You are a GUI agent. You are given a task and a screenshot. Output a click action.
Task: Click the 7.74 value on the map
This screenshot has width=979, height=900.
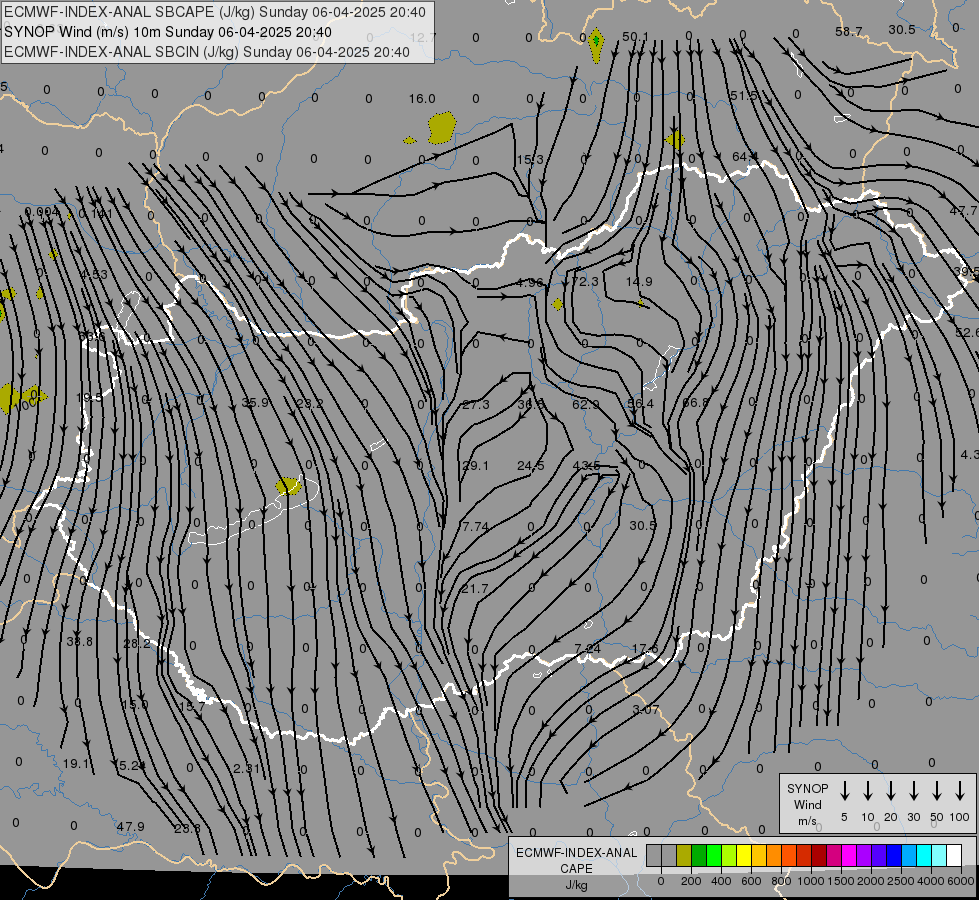475,527
